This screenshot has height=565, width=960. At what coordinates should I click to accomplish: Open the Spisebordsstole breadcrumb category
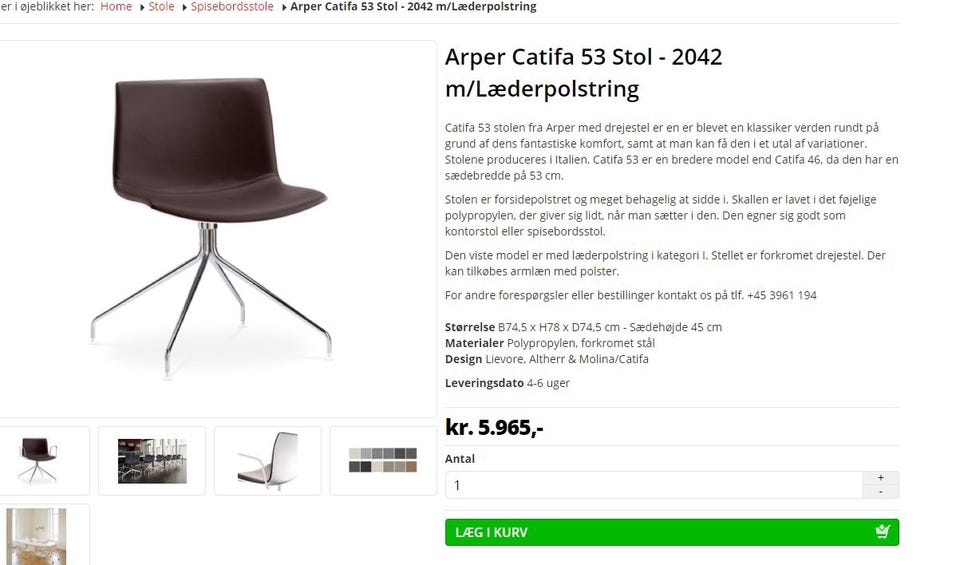pyautogui.click(x=232, y=7)
